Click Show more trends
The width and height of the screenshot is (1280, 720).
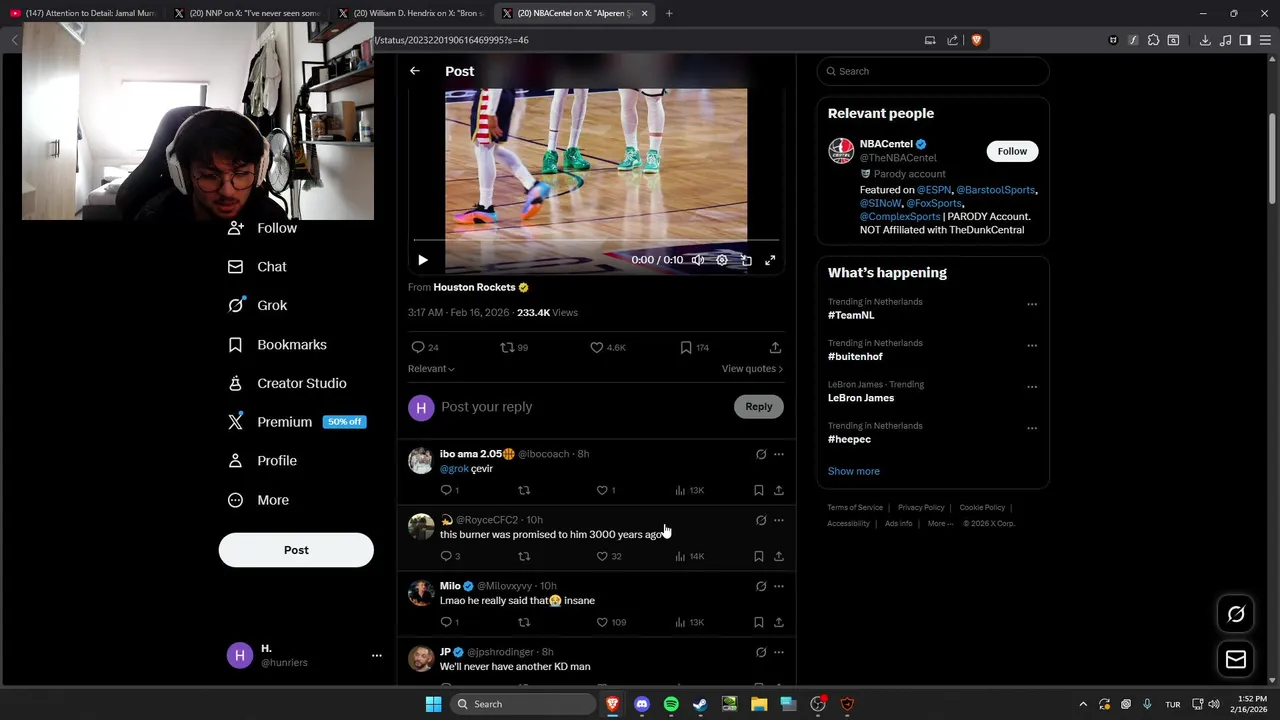[853, 471]
